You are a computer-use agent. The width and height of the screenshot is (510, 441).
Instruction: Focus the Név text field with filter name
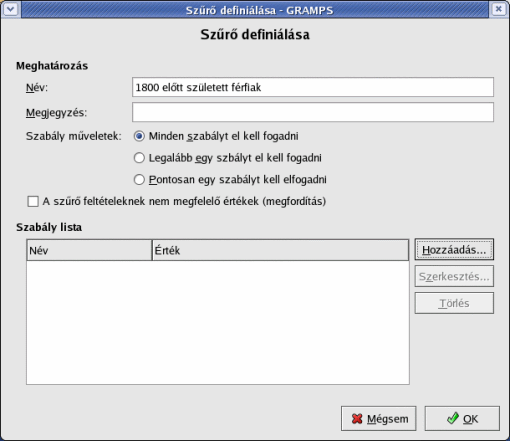[313, 87]
